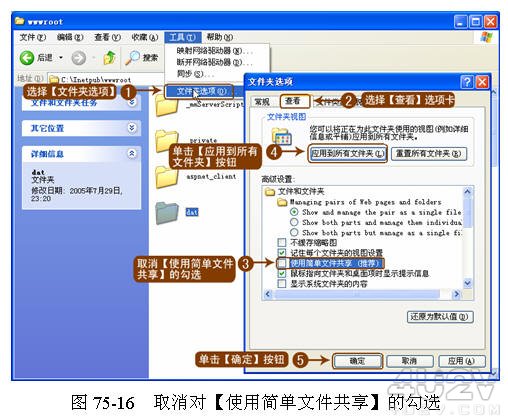Image resolution: width=508 pixels, height=418 pixels.
Task: Click the advanced settings scroll down arrow
Action: tap(467, 283)
